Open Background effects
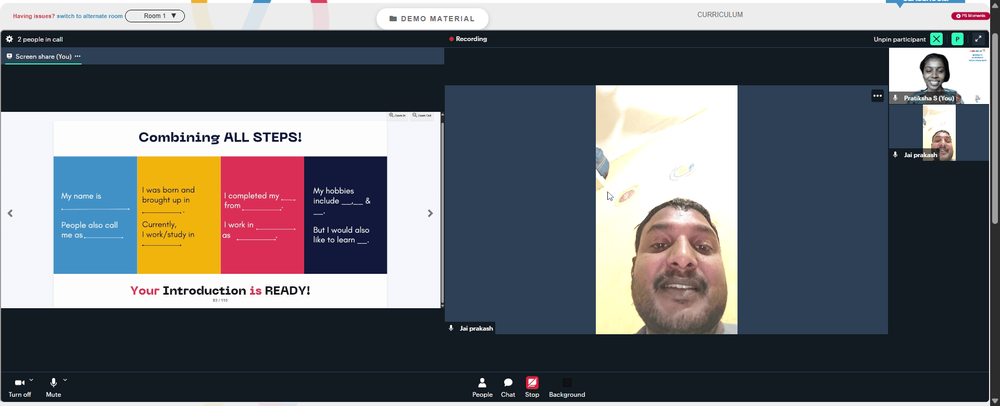 tap(566, 387)
